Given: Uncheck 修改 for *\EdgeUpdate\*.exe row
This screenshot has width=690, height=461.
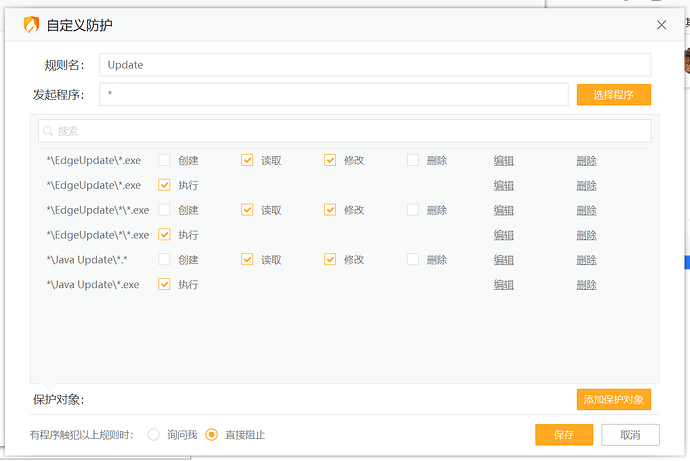Looking at the screenshot, I should coord(330,160).
